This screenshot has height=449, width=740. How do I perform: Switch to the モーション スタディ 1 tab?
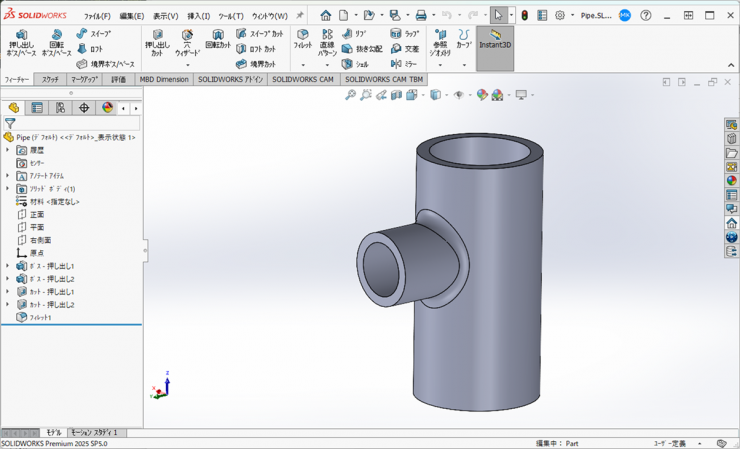point(93,433)
